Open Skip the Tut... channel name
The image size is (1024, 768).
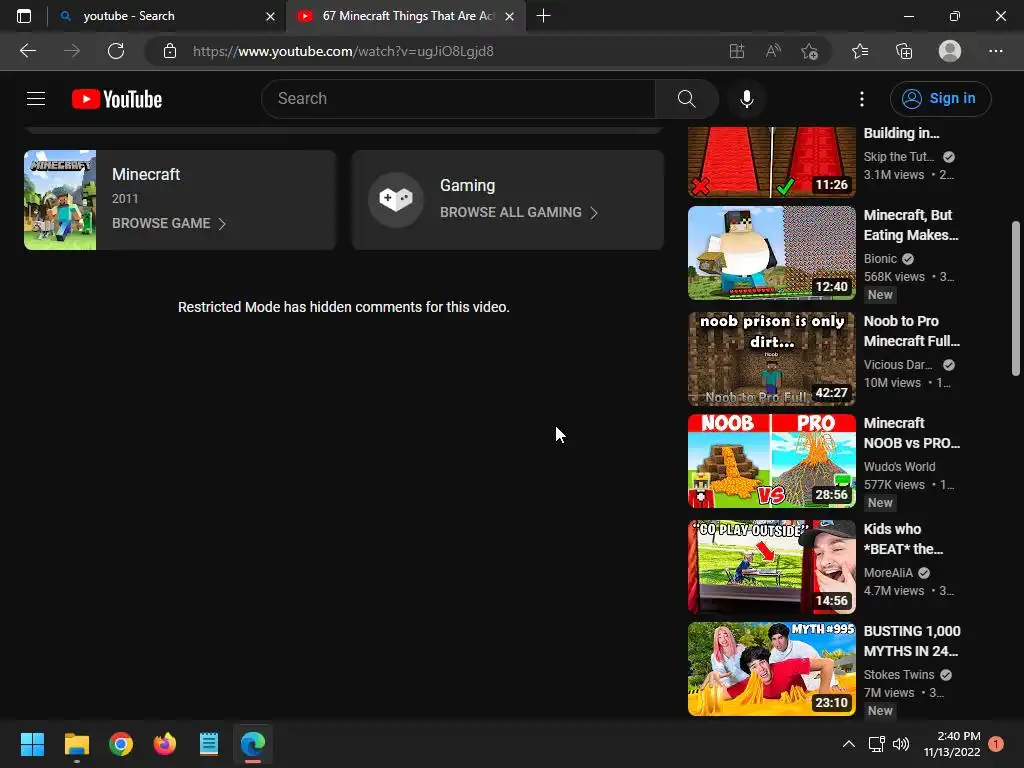point(899,157)
